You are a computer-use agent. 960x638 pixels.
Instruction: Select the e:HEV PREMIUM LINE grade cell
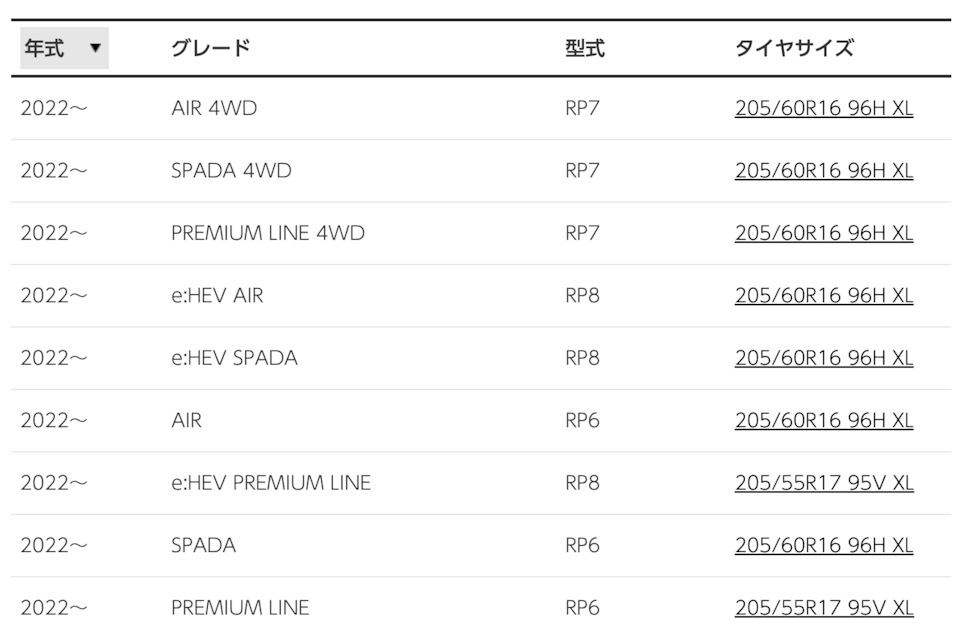coord(270,483)
